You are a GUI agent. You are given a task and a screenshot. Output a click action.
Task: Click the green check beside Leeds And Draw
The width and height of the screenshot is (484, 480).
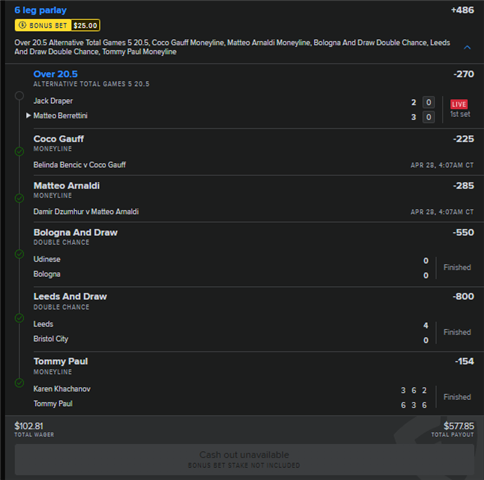pos(19,318)
